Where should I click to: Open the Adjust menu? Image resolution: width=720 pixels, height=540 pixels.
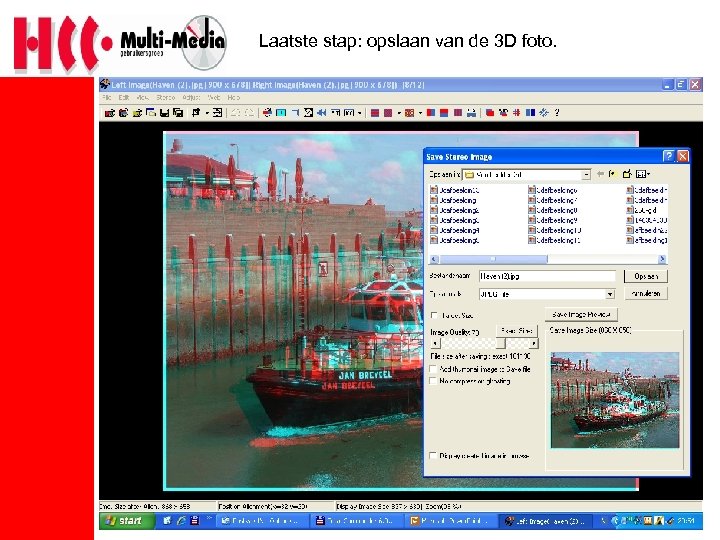[x=191, y=97]
